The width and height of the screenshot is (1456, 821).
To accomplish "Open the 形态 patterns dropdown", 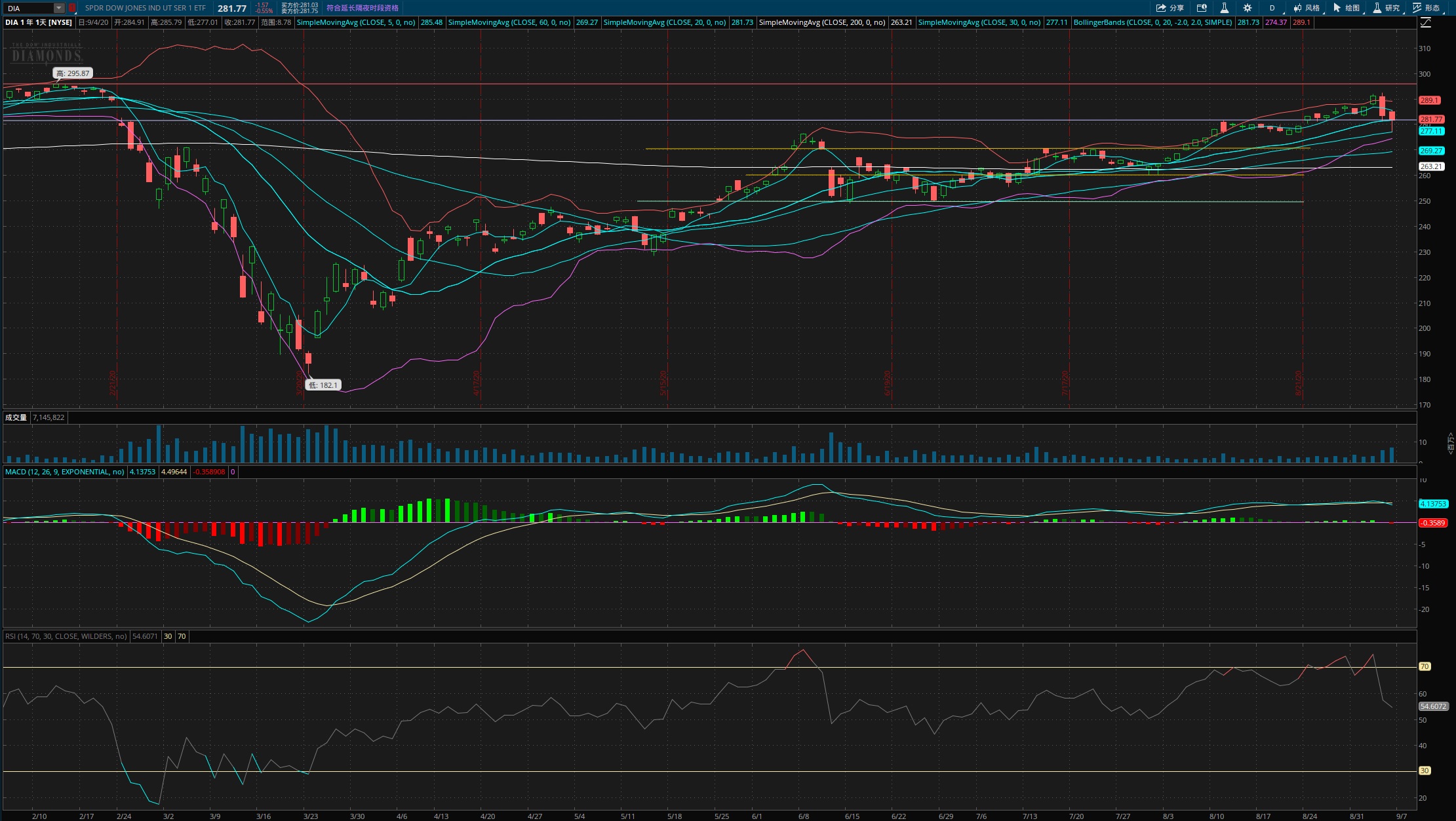I will pos(1426,8).
